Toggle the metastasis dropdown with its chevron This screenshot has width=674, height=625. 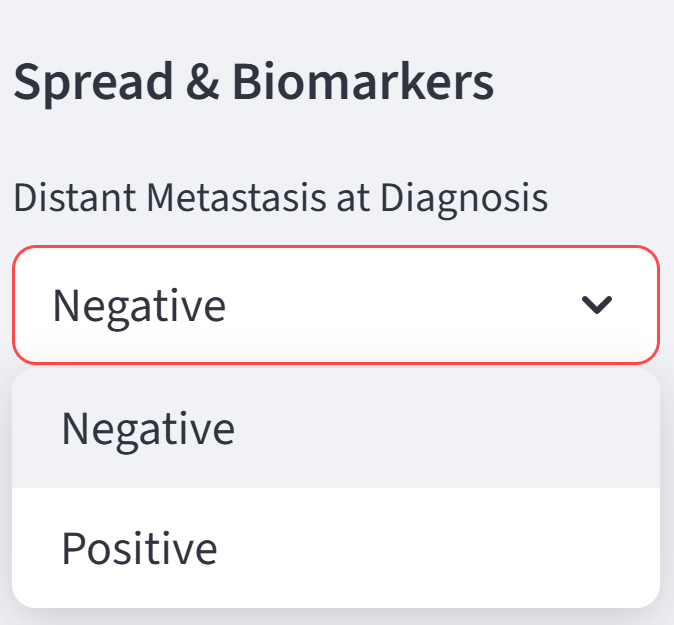[597, 305]
